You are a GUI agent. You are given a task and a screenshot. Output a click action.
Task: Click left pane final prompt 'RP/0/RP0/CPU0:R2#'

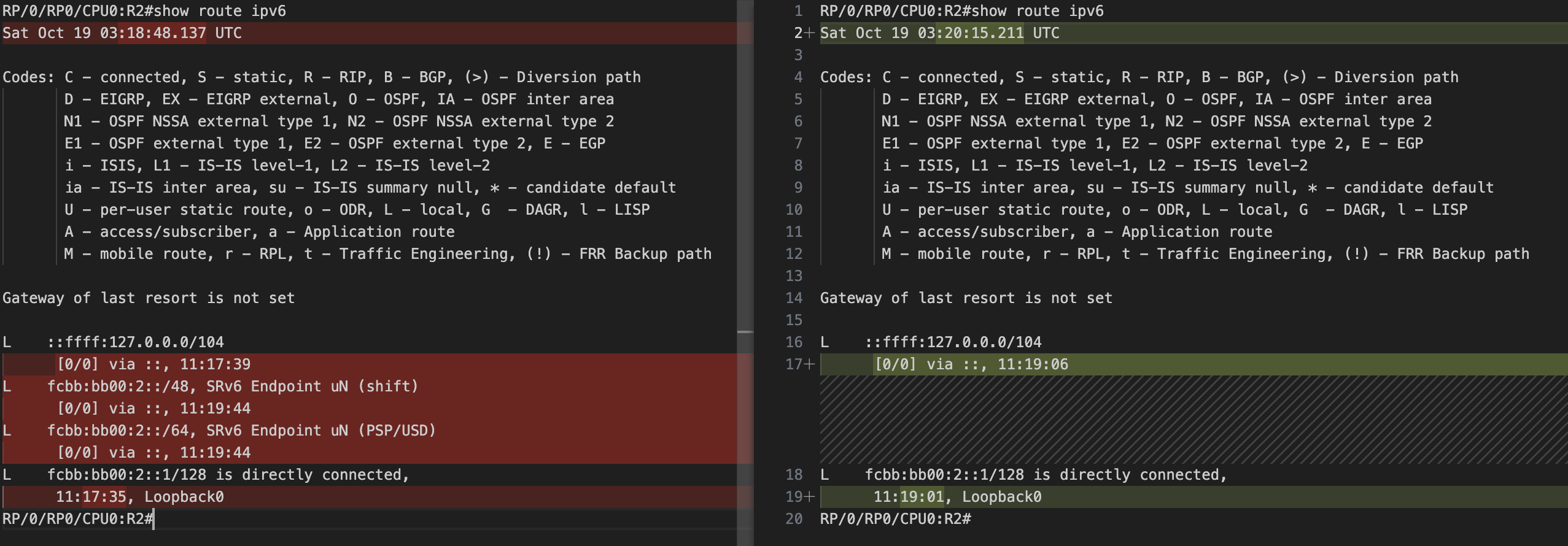(77, 519)
